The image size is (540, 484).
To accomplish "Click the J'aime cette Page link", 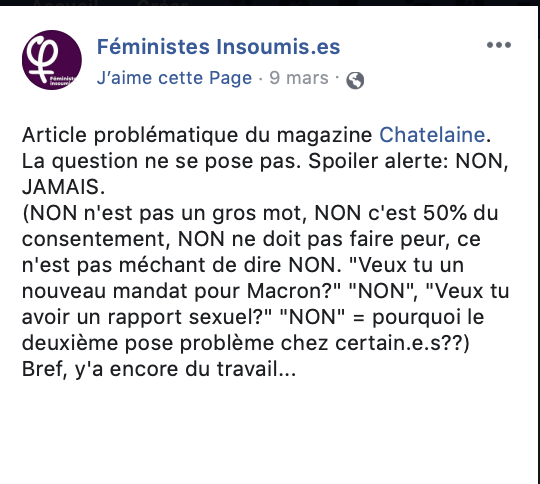I will (x=175, y=78).
